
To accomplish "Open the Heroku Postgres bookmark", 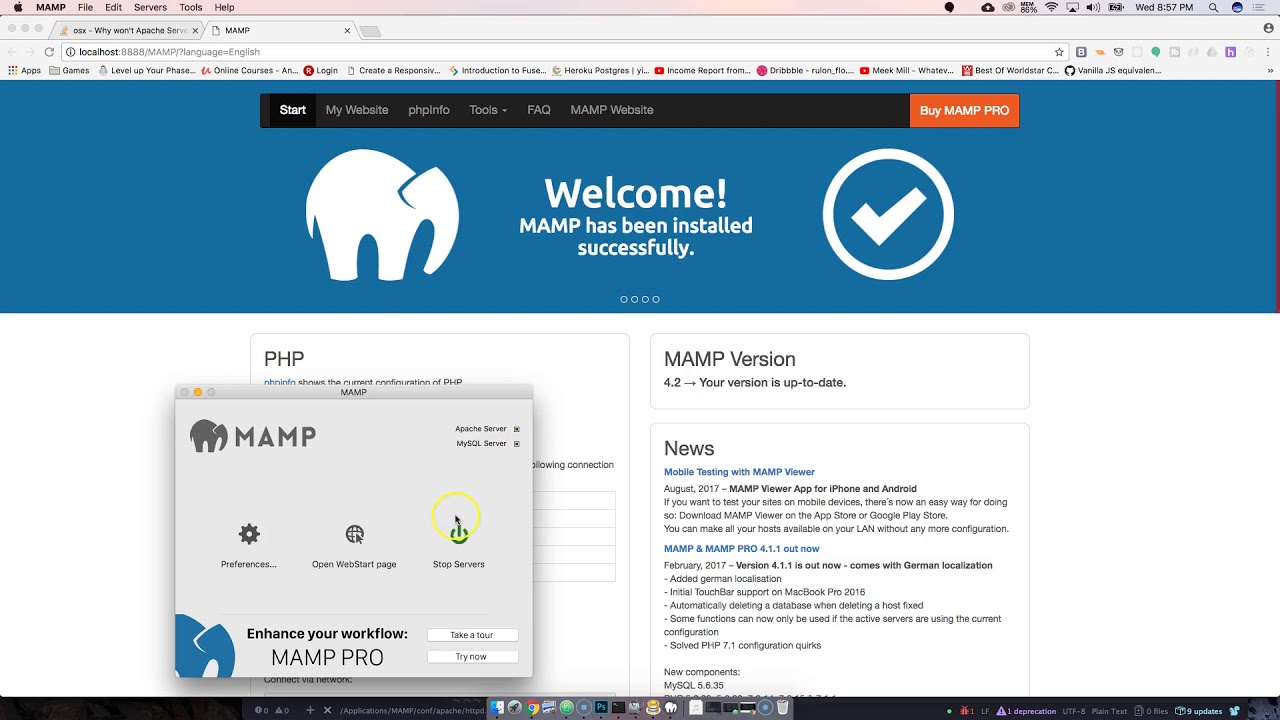I will click(600, 71).
